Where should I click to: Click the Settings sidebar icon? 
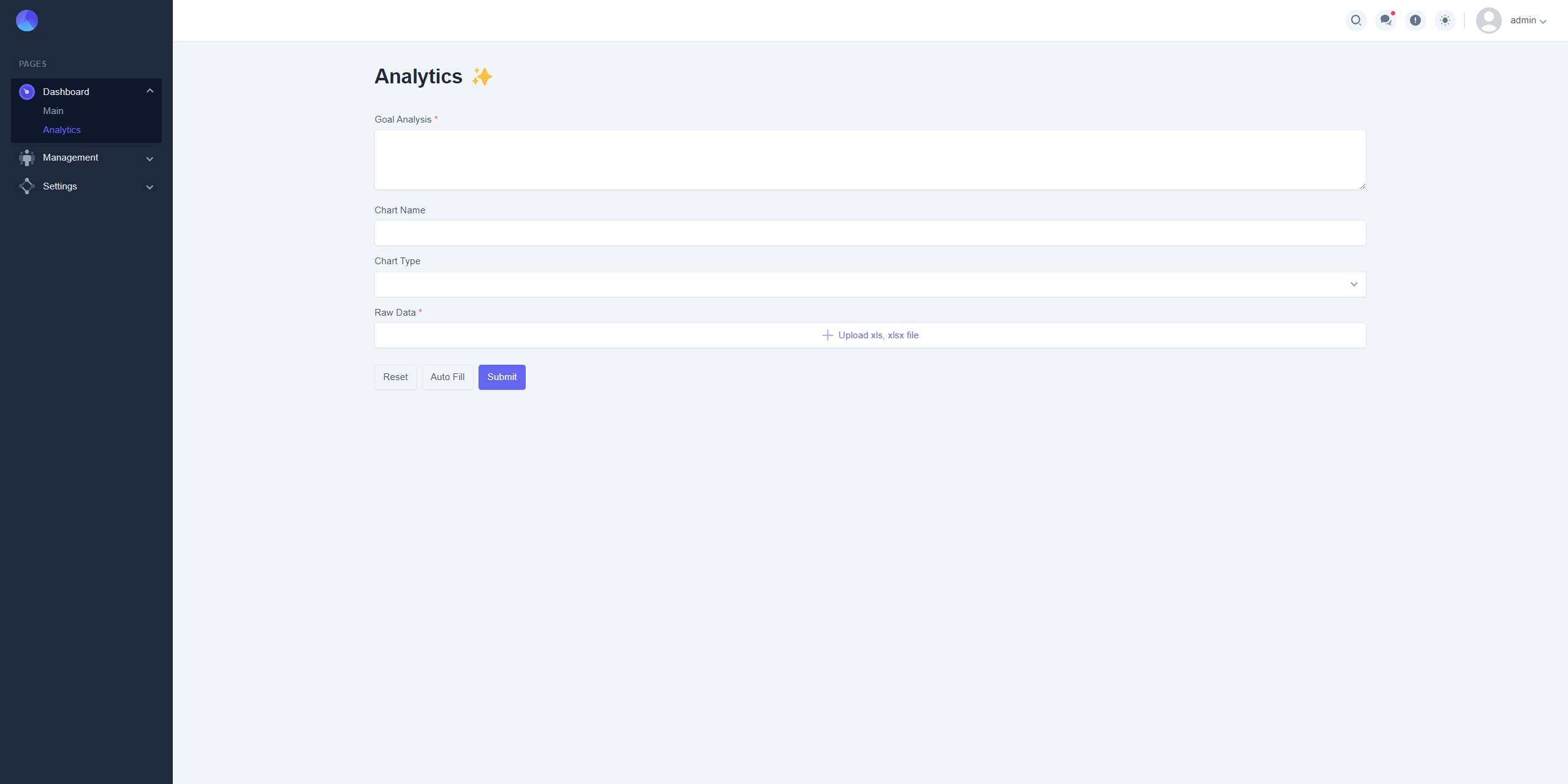[x=27, y=186]
